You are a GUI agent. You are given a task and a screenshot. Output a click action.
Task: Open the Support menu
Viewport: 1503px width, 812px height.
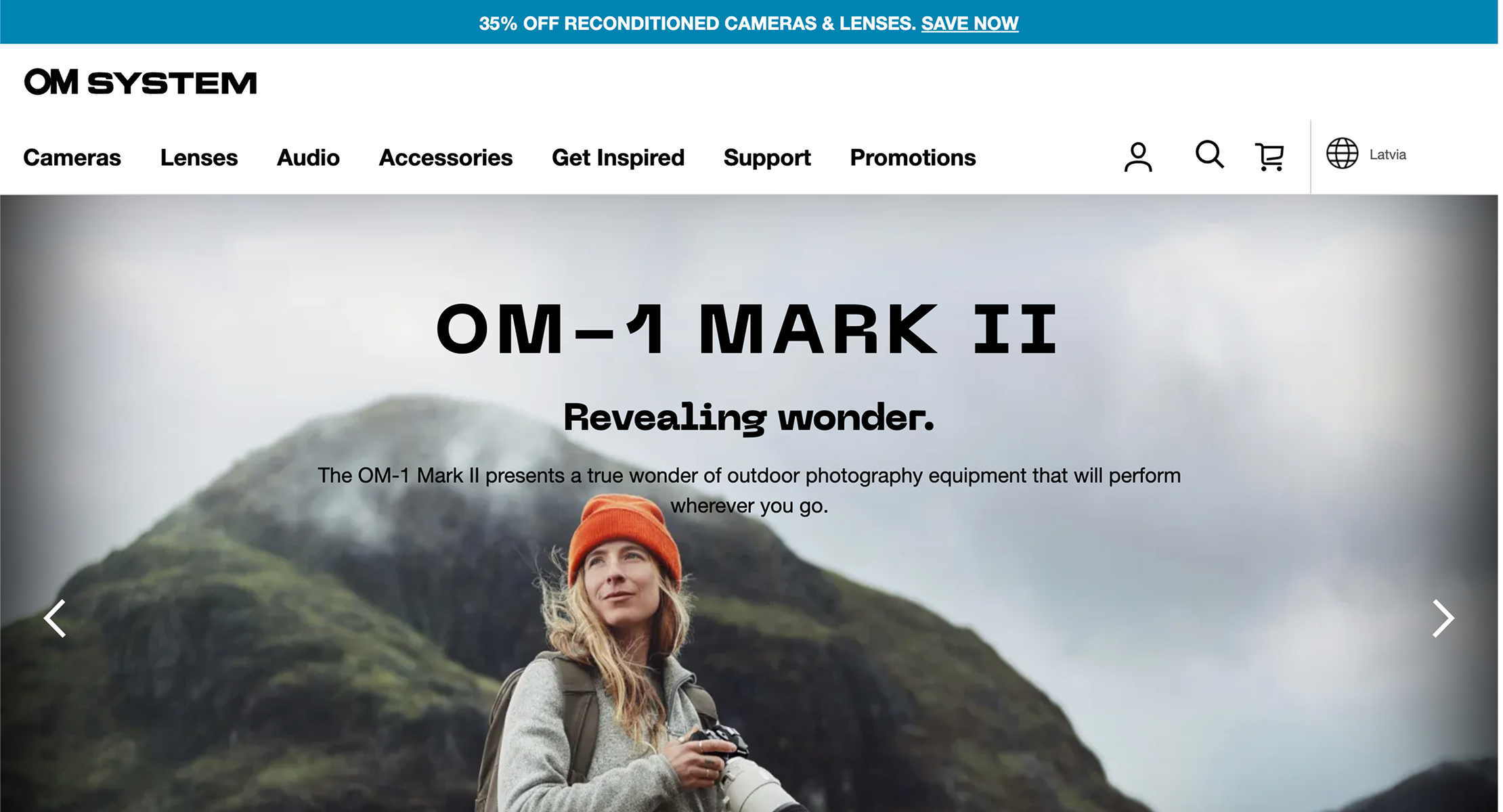click(x=767, y=158)
